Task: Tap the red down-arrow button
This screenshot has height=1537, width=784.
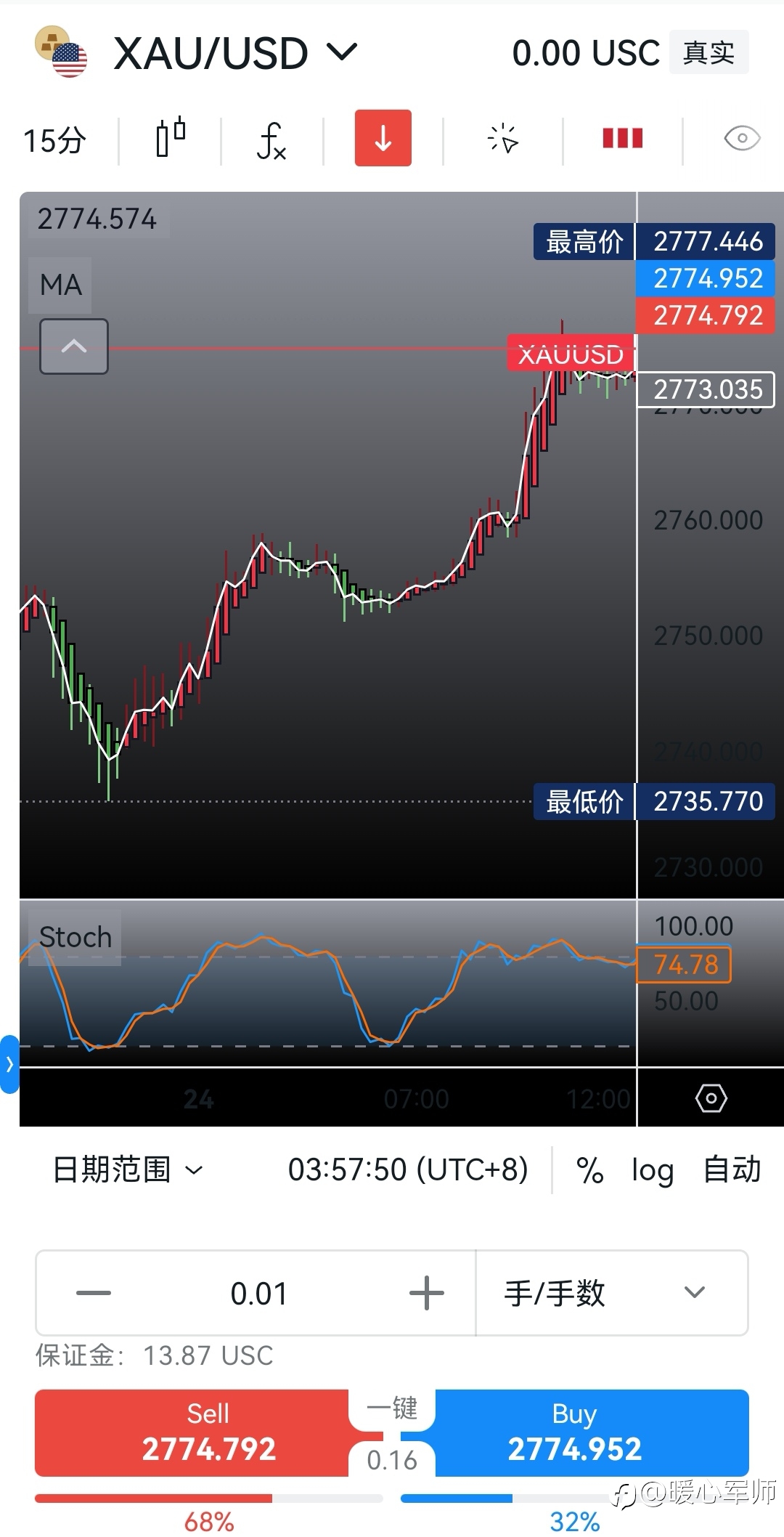Action: 383,138
